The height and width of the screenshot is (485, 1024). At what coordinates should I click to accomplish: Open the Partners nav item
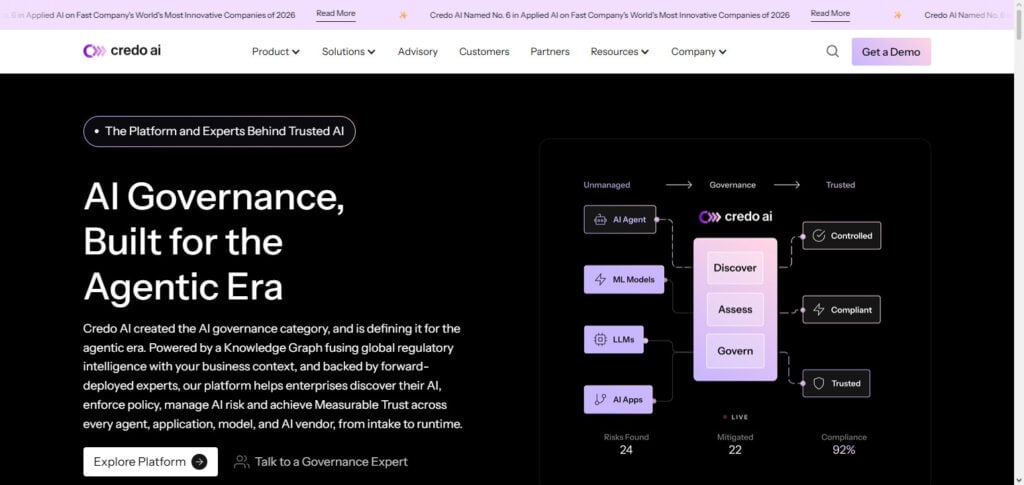pos(550,52)
